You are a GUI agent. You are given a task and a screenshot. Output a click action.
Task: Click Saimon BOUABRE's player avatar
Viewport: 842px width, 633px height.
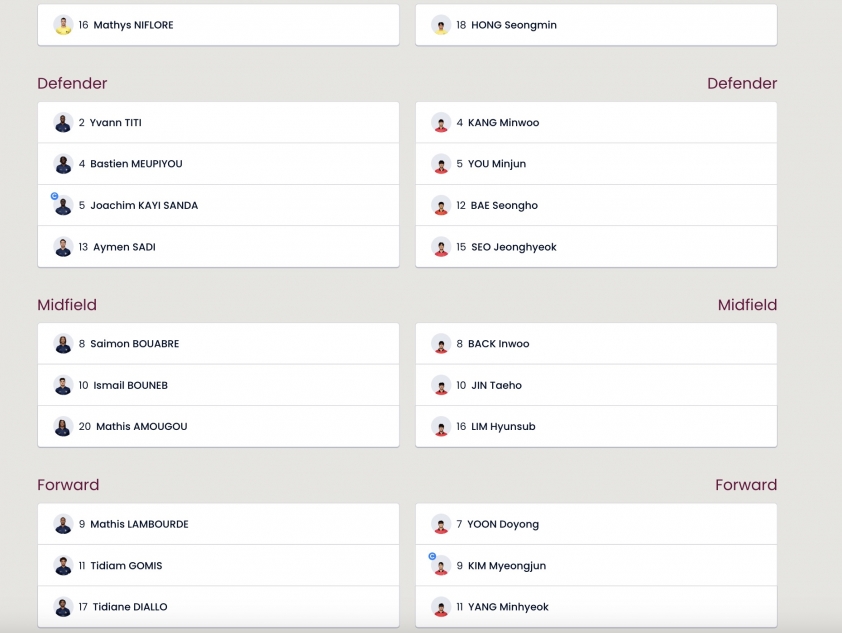pos(63,344)
